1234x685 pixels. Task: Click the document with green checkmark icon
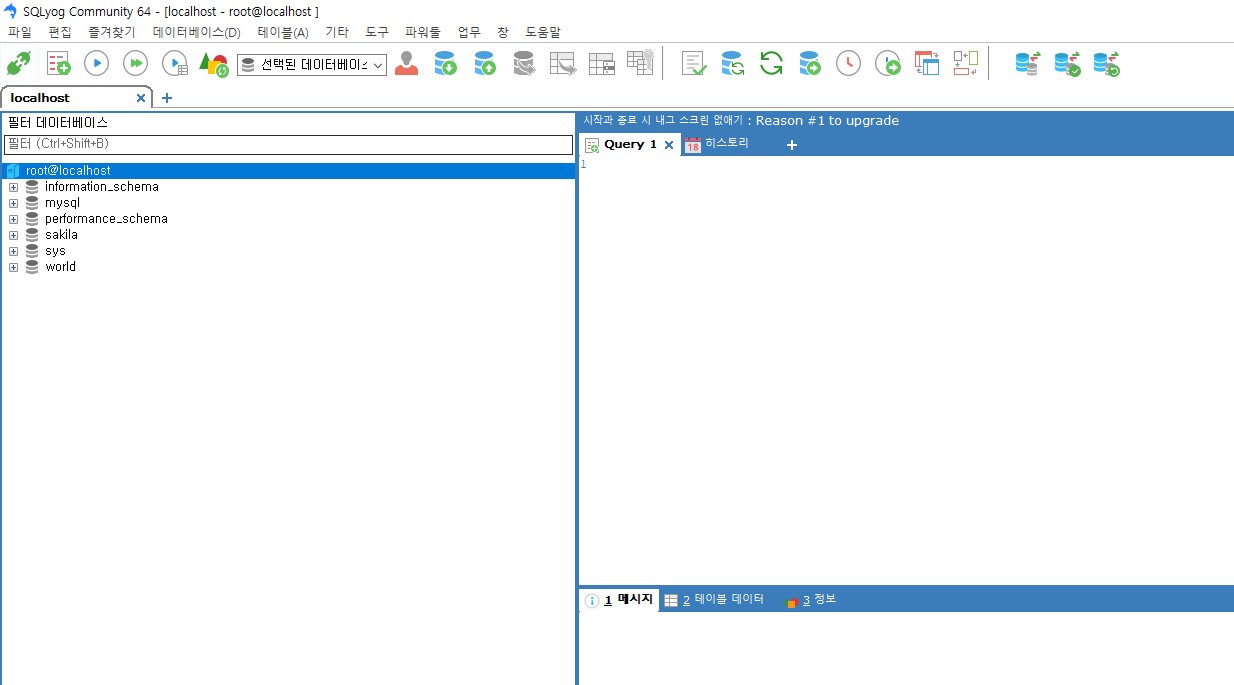pyautogui.click(x=694, y=64)
